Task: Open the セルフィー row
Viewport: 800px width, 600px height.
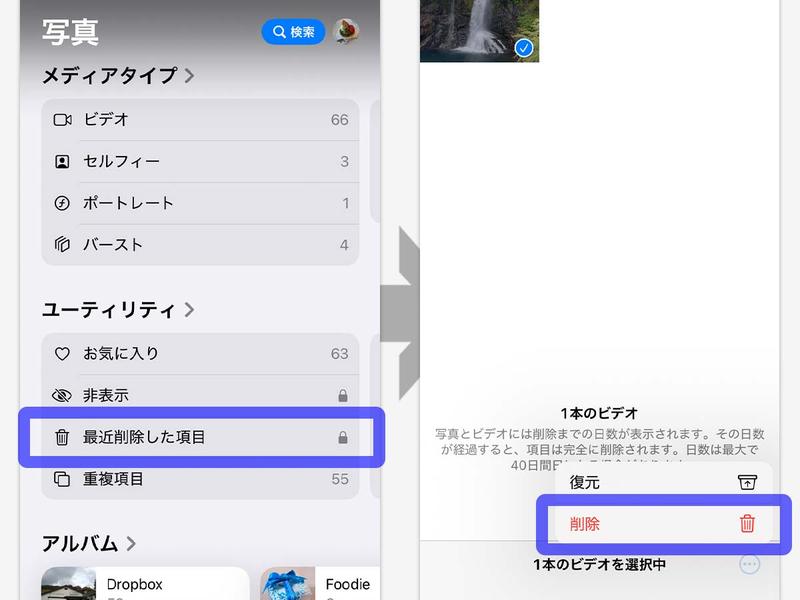Action: pyautogui.click(x=201, y=162)
